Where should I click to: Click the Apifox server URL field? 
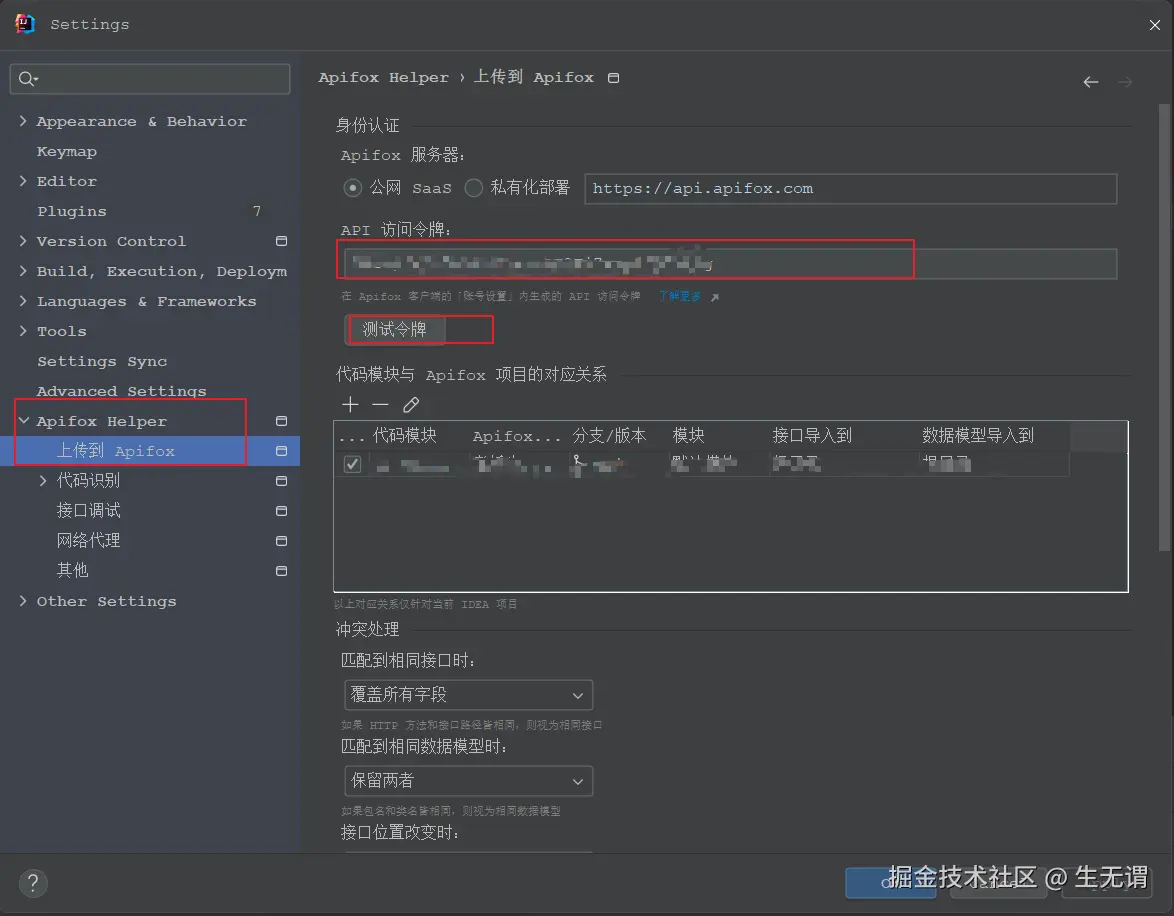point(851,189)
